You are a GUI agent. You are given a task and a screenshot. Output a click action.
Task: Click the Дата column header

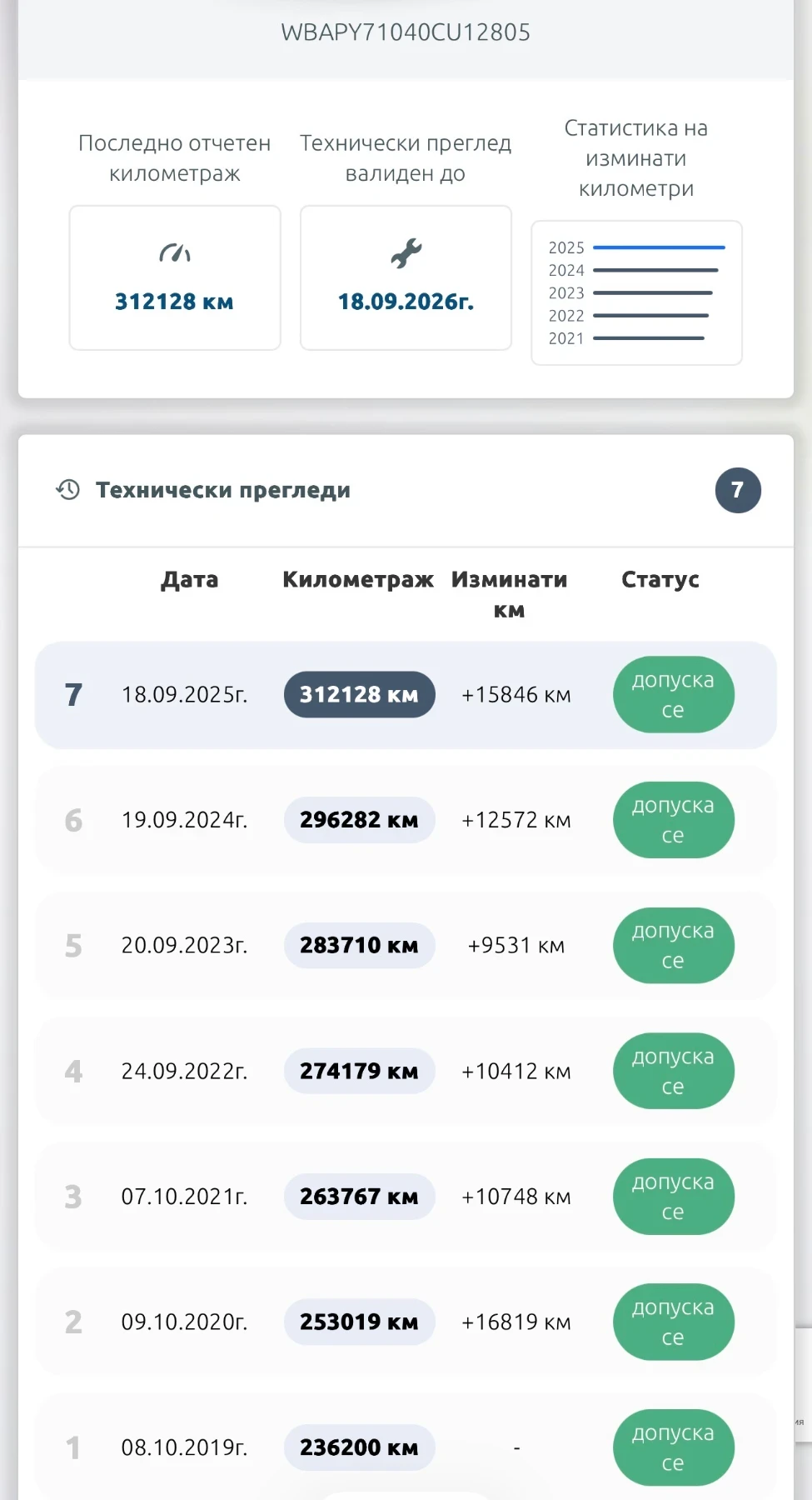[x=189, y=580]
